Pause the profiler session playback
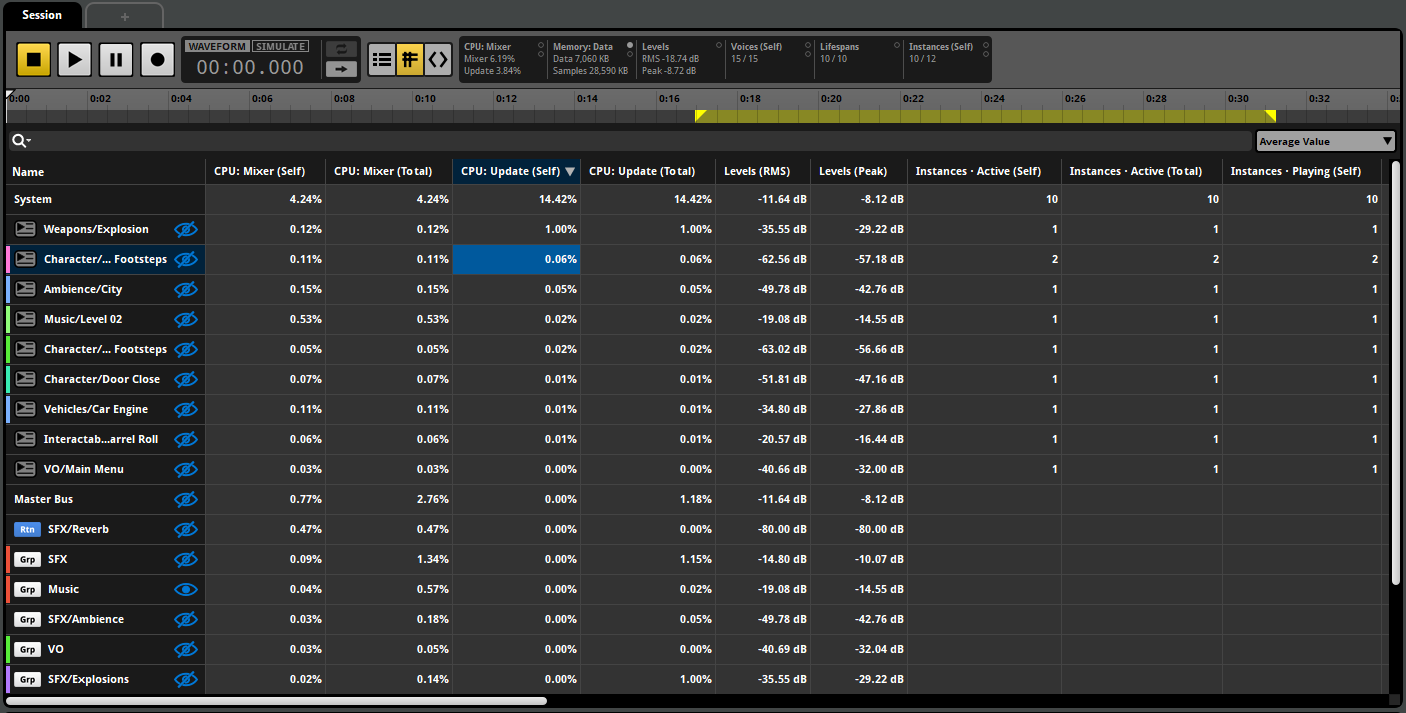Screen dimensions: 1406x713 [x=116, y=59]
